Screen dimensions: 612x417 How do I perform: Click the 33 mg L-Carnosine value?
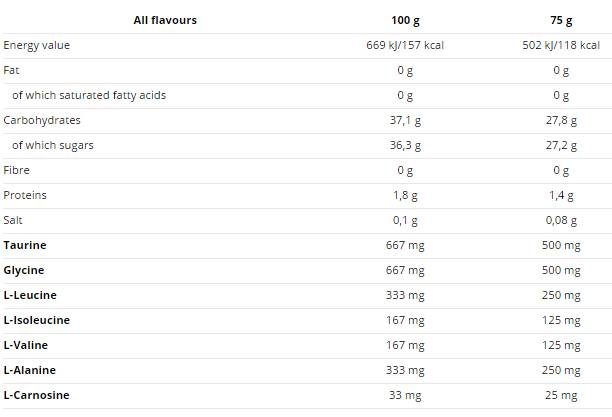pos(405,395)
